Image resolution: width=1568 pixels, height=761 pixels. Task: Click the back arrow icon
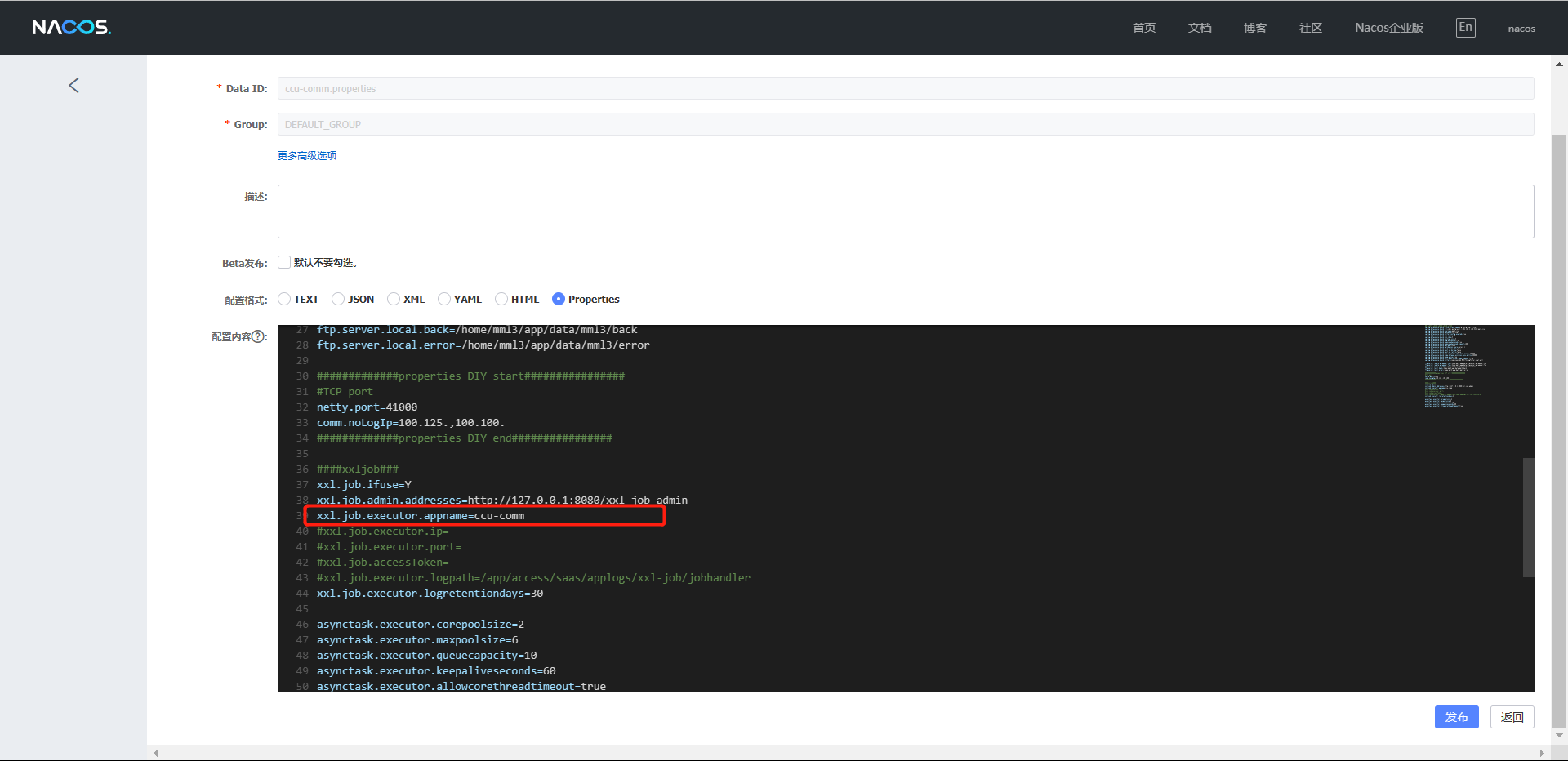(73, 86)
